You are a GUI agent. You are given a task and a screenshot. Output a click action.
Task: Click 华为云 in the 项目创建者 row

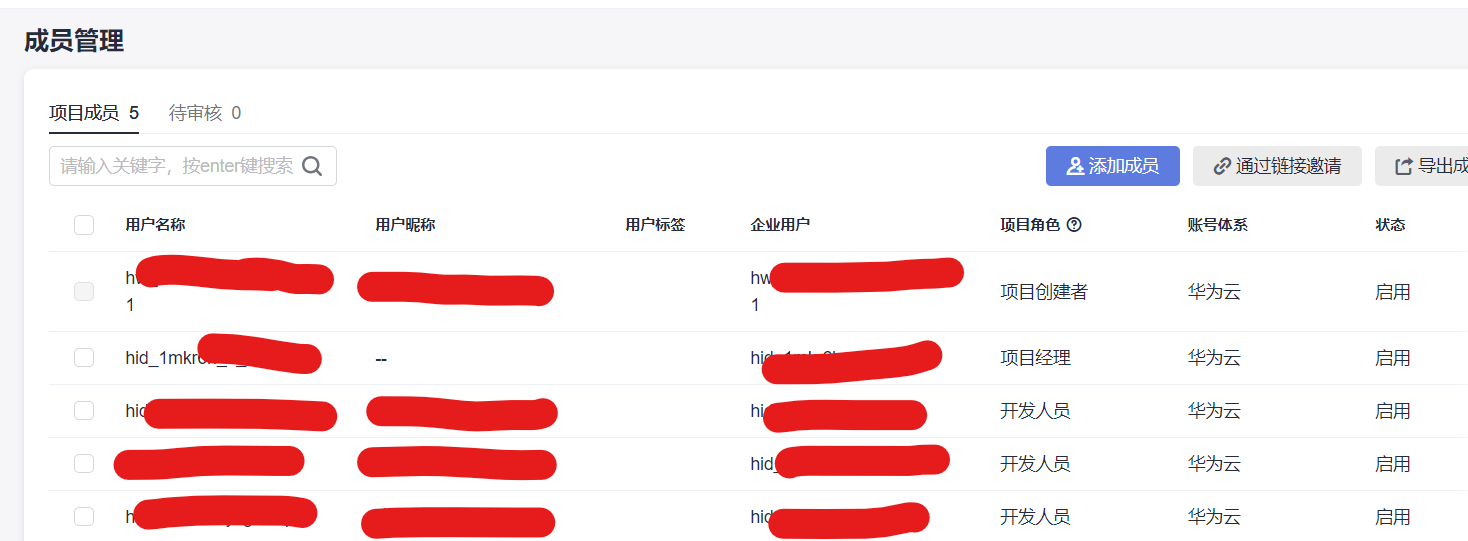(1214, 292)
